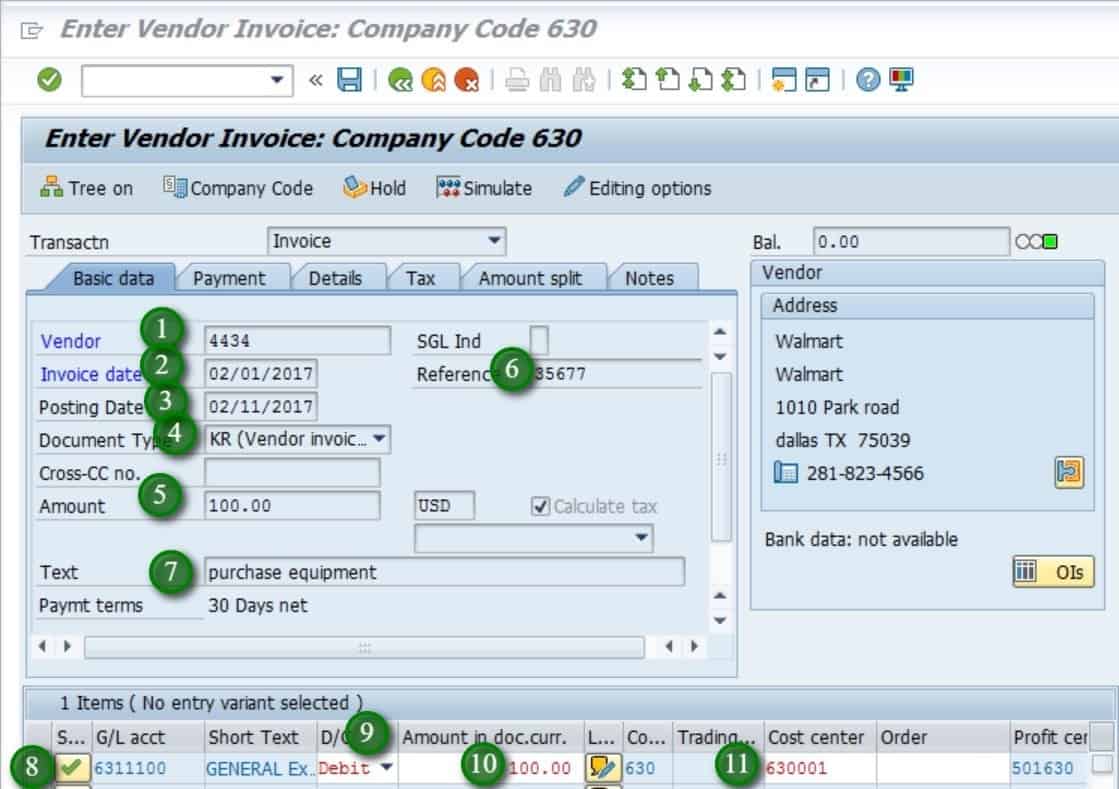Click the Company Code icon button
1119x789 pixels.
(x=237, y=188)
